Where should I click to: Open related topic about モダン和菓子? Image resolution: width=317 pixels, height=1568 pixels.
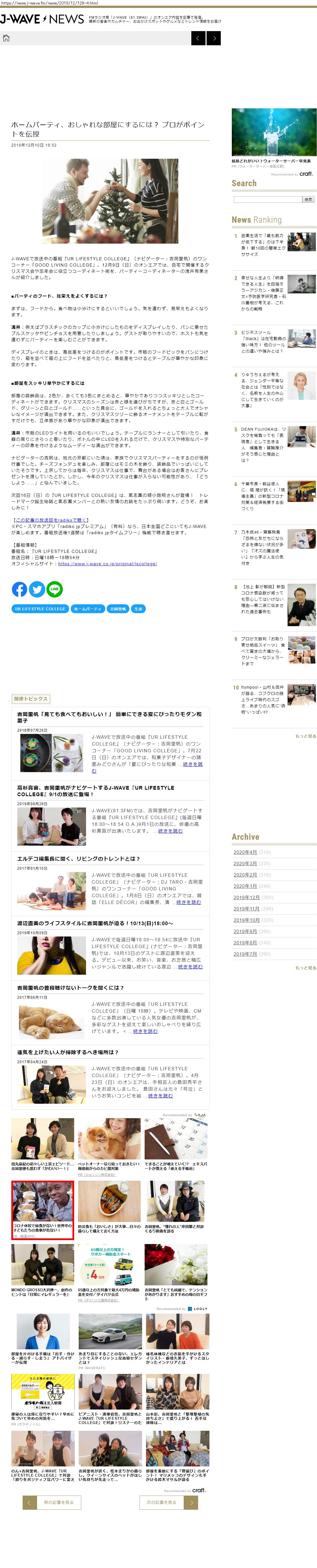coord(110,717)
